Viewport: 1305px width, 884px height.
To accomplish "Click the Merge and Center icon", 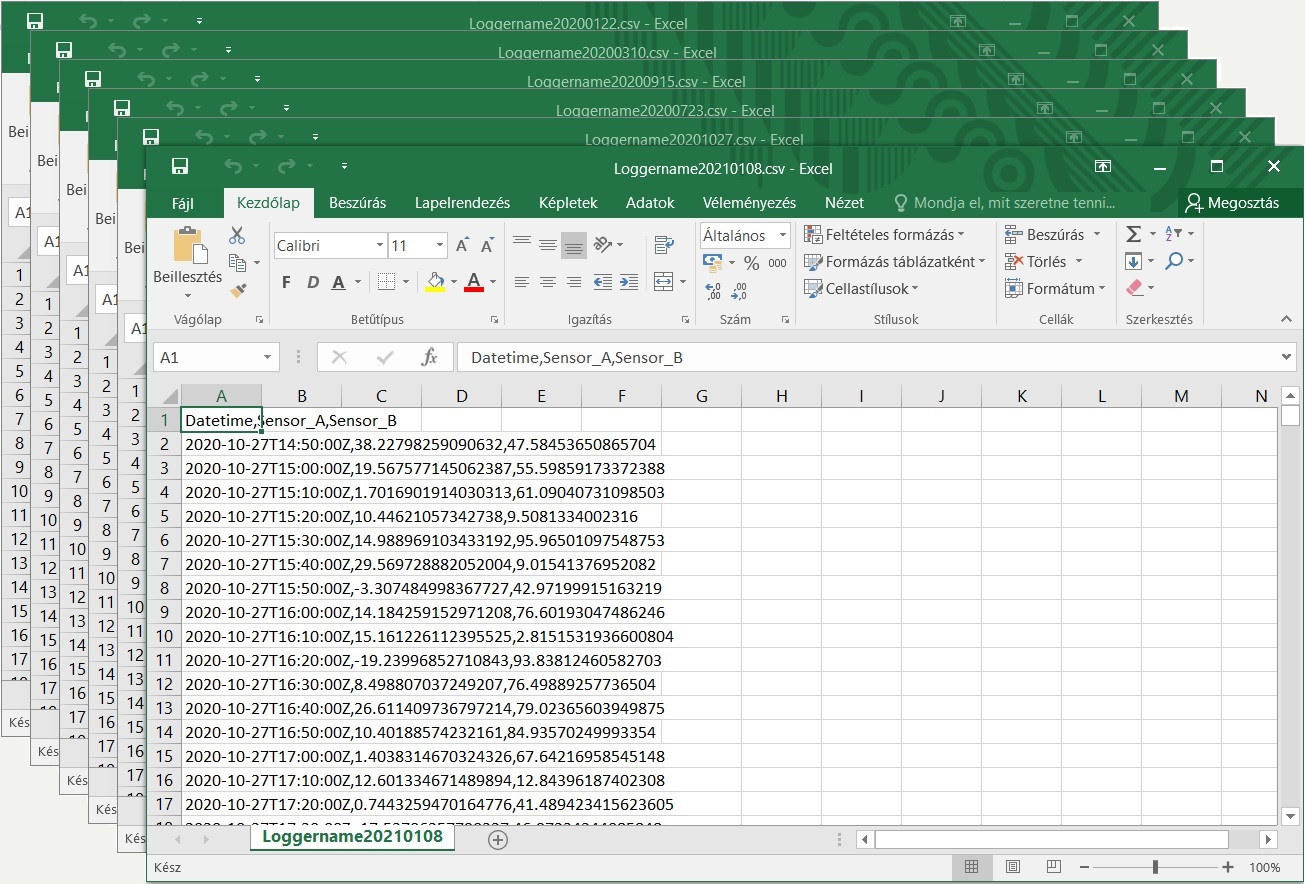I will coord(663,283).
